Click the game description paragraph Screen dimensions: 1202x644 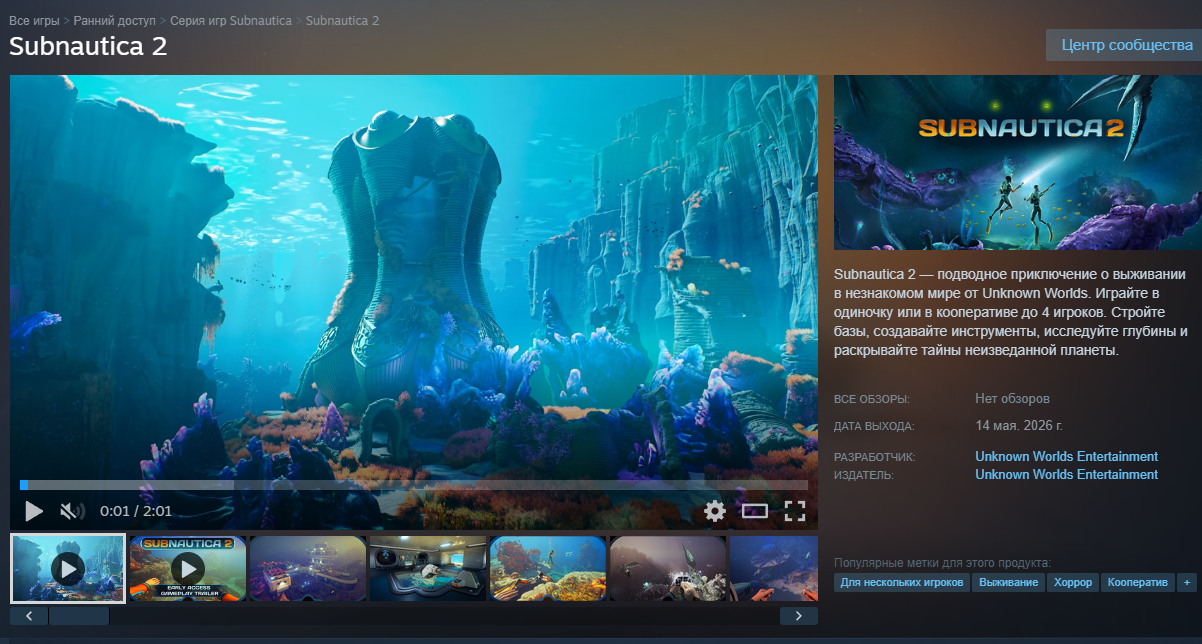tap(1011, 312)
